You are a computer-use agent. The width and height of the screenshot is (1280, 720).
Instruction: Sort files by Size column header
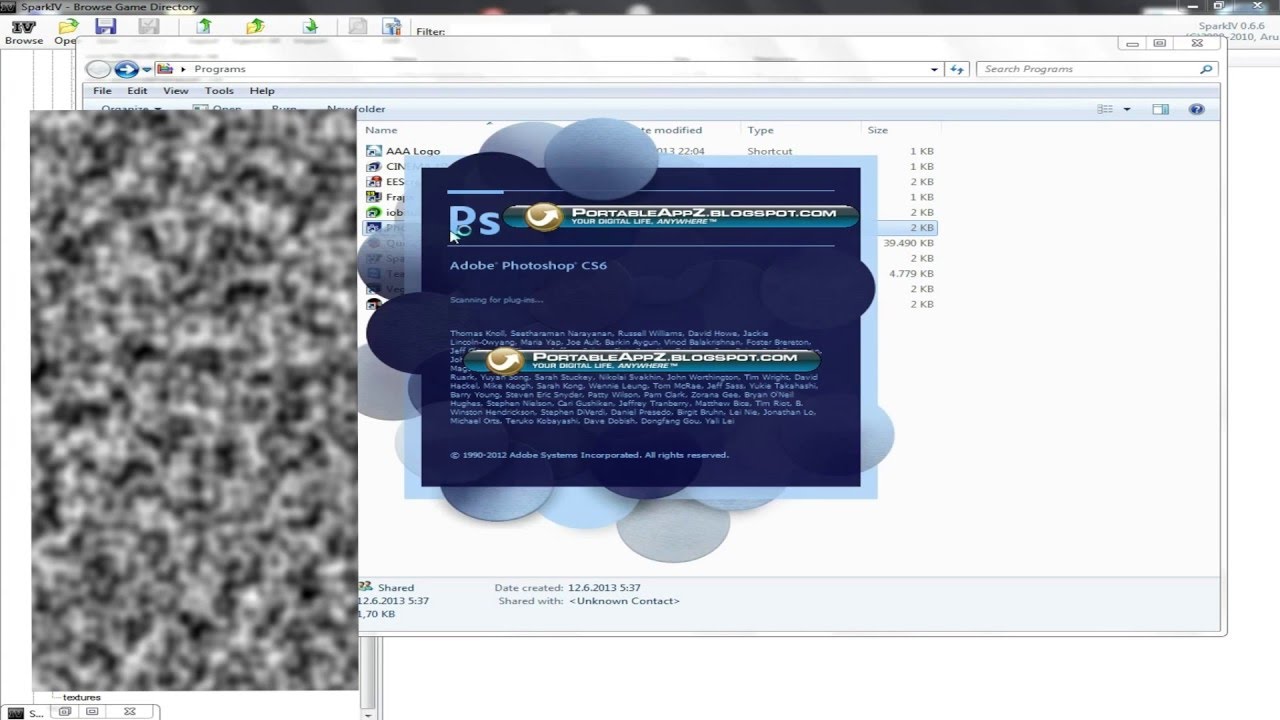[877, 130]
